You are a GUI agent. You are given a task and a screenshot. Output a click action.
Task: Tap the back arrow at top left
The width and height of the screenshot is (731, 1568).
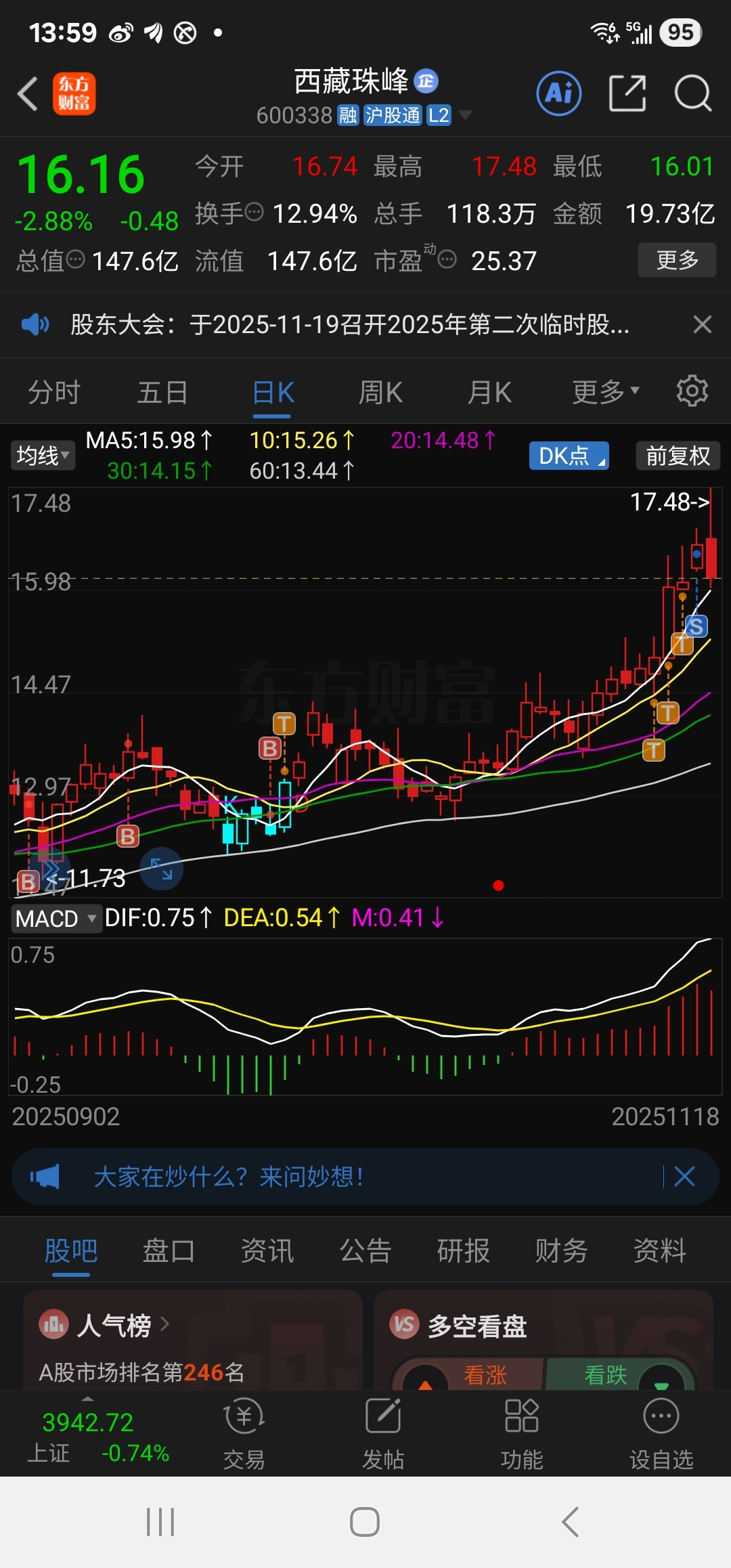tap(27, 93)
